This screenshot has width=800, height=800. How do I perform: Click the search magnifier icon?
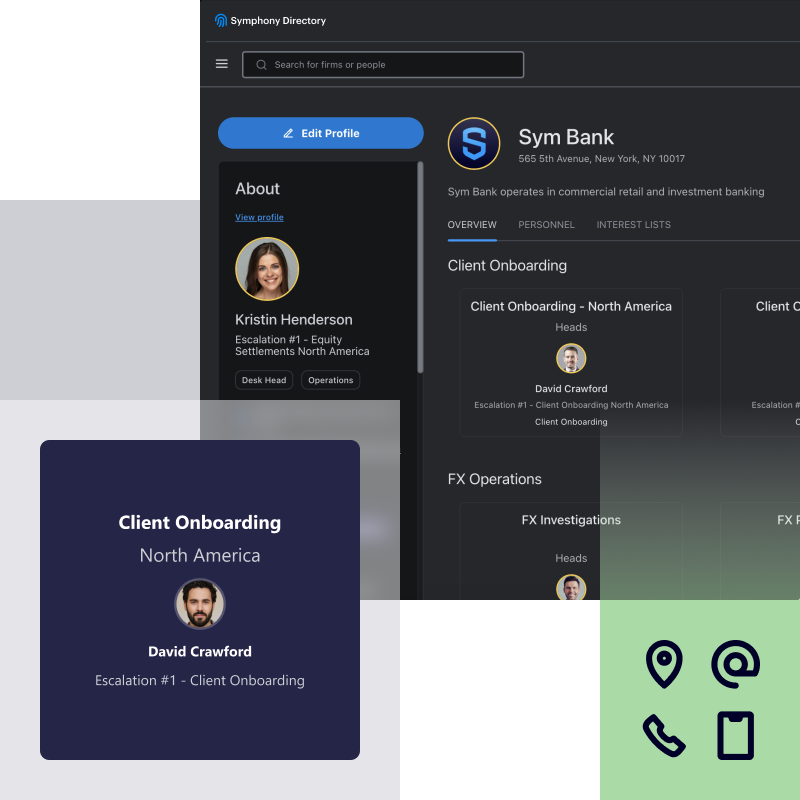pos(262,65)
